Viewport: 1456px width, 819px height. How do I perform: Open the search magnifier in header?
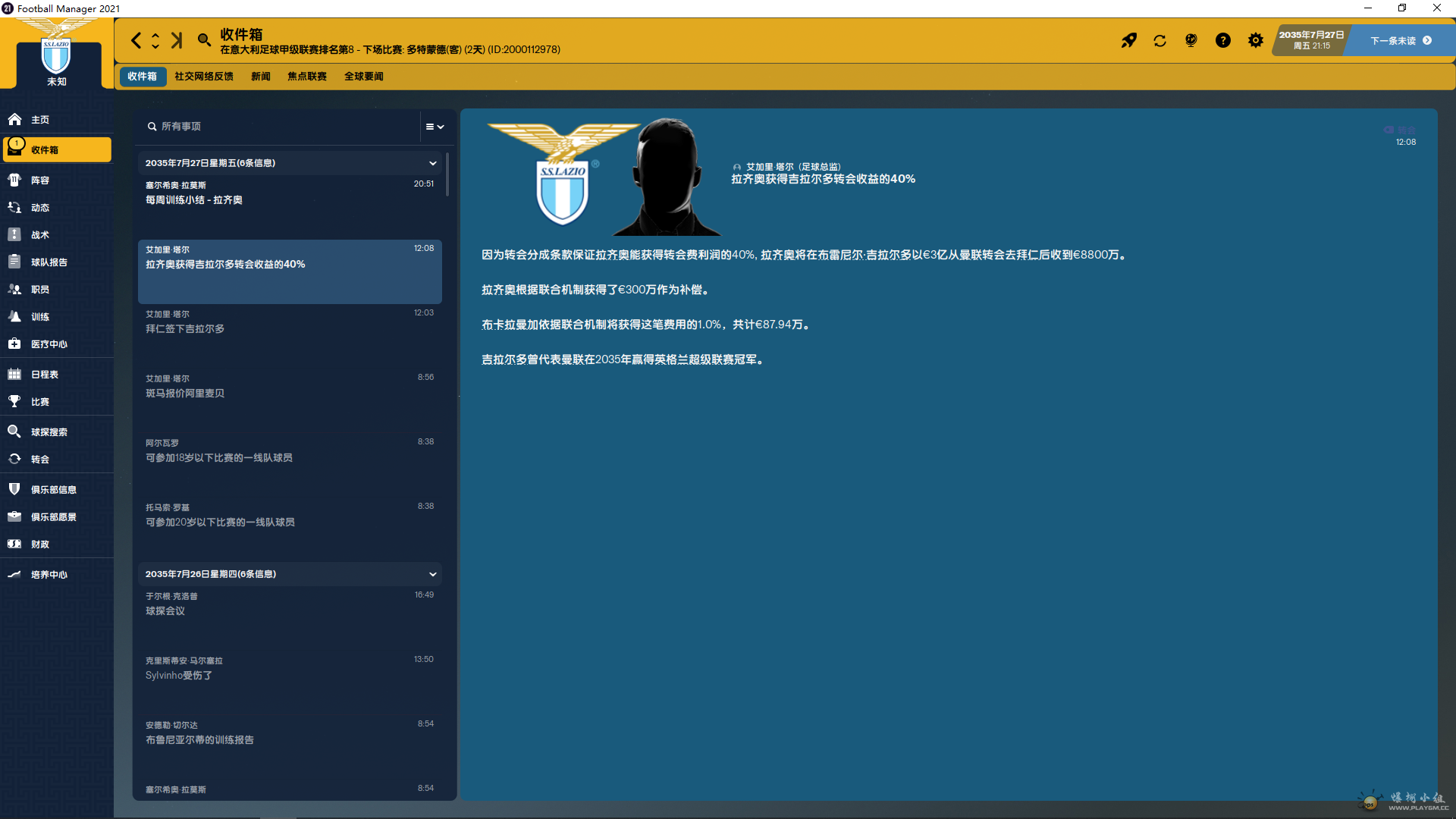[204, 40]
